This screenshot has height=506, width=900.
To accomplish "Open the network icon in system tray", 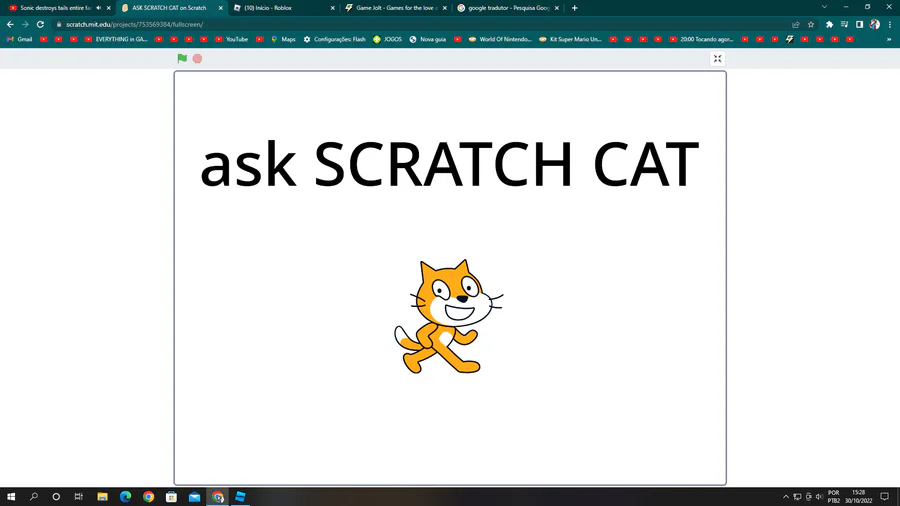I will coord(797,497).
